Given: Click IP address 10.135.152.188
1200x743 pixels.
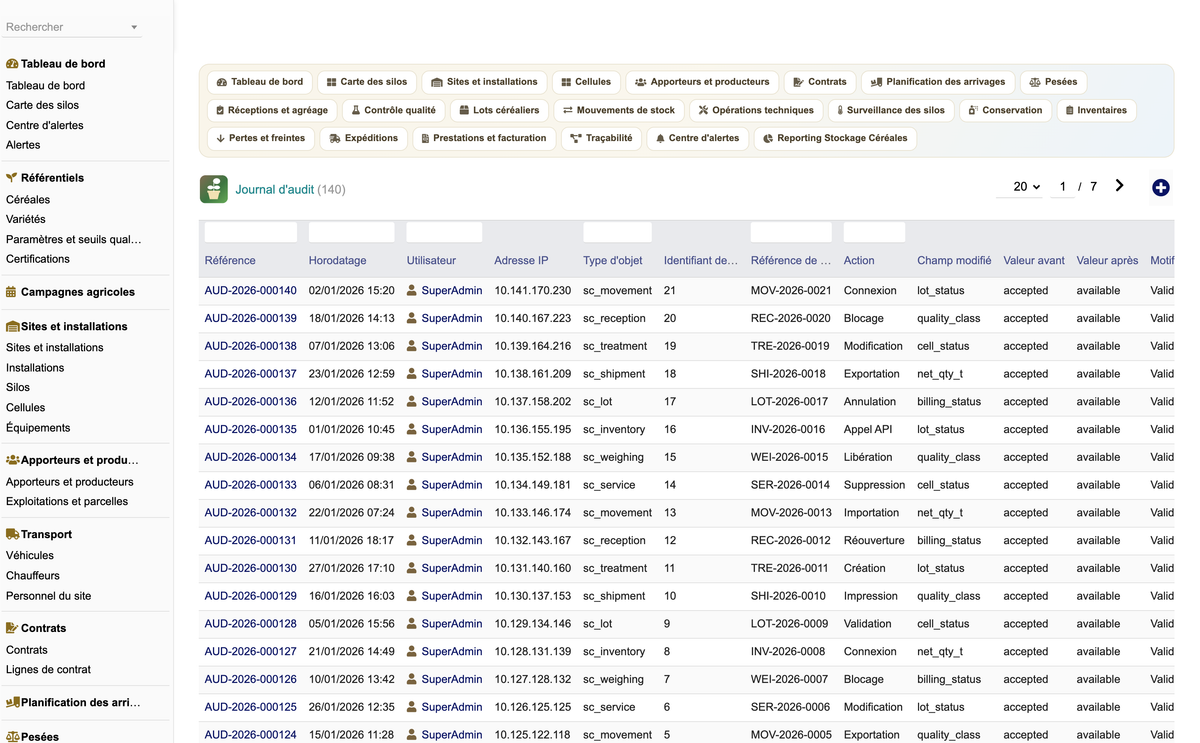Looking at the screenshot, I should 533,457.
